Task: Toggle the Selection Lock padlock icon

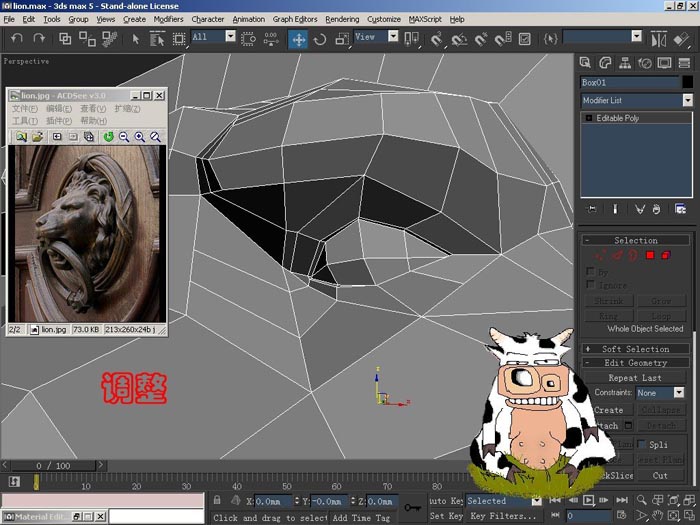Action: coord(217,500)
